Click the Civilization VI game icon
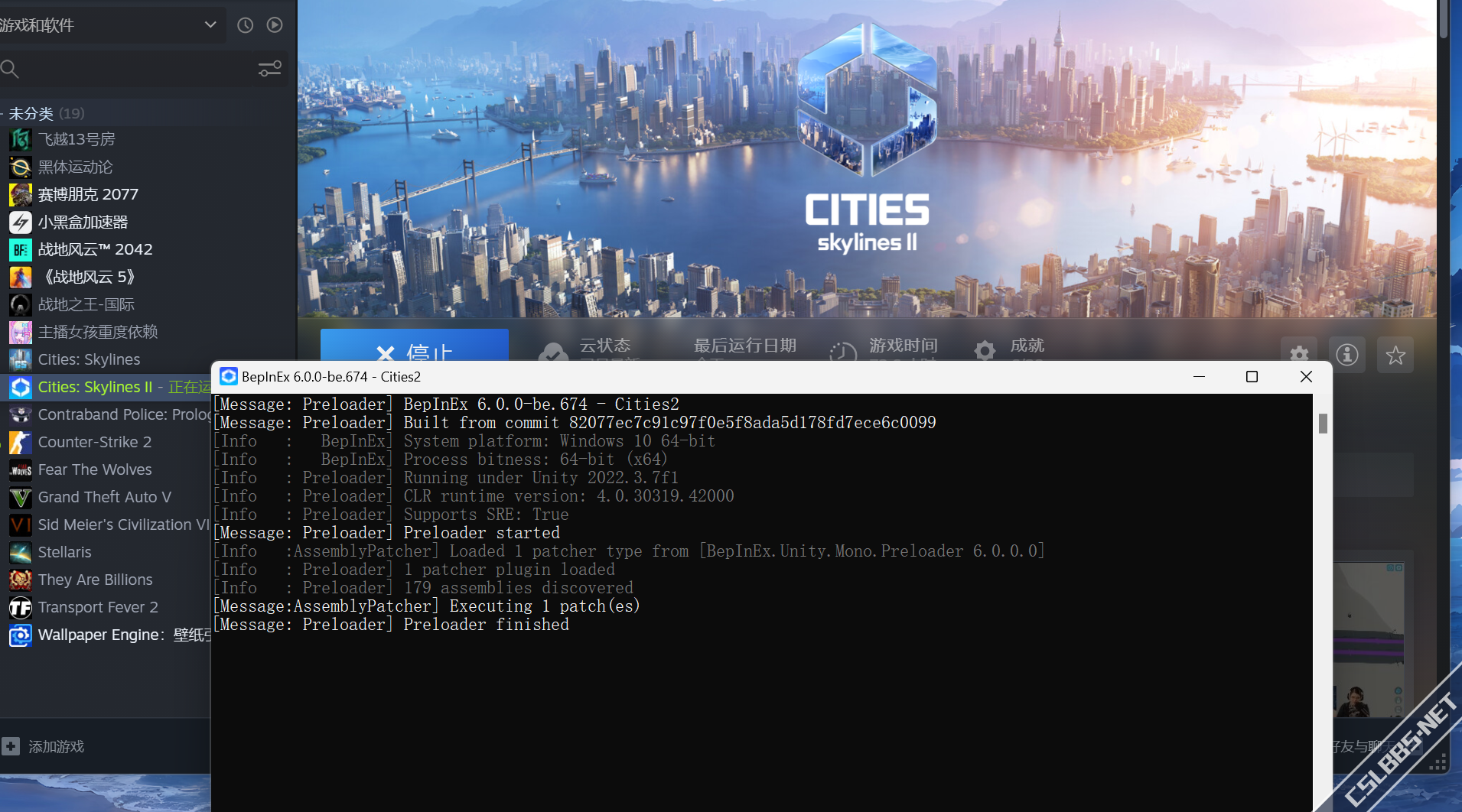The image size is (1462, 812). (21, 525)
